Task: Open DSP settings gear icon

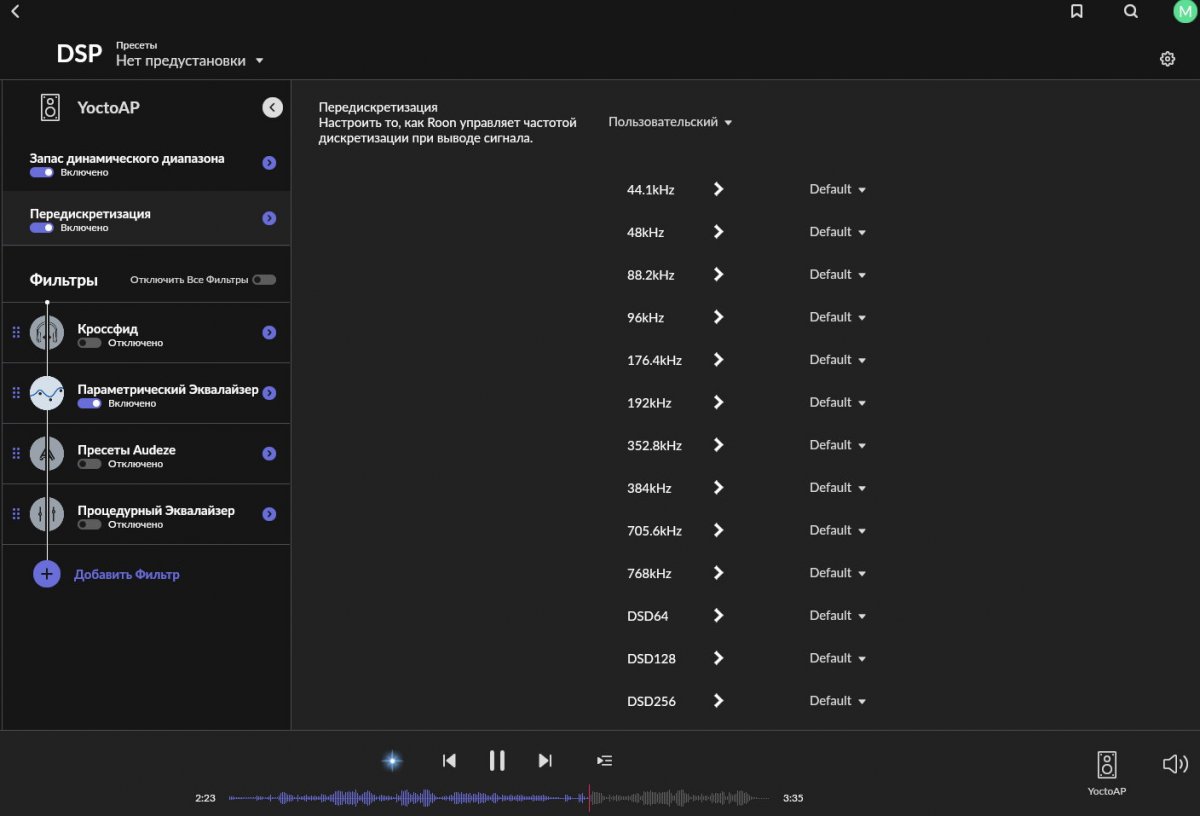Action: tap(1167, 59)
